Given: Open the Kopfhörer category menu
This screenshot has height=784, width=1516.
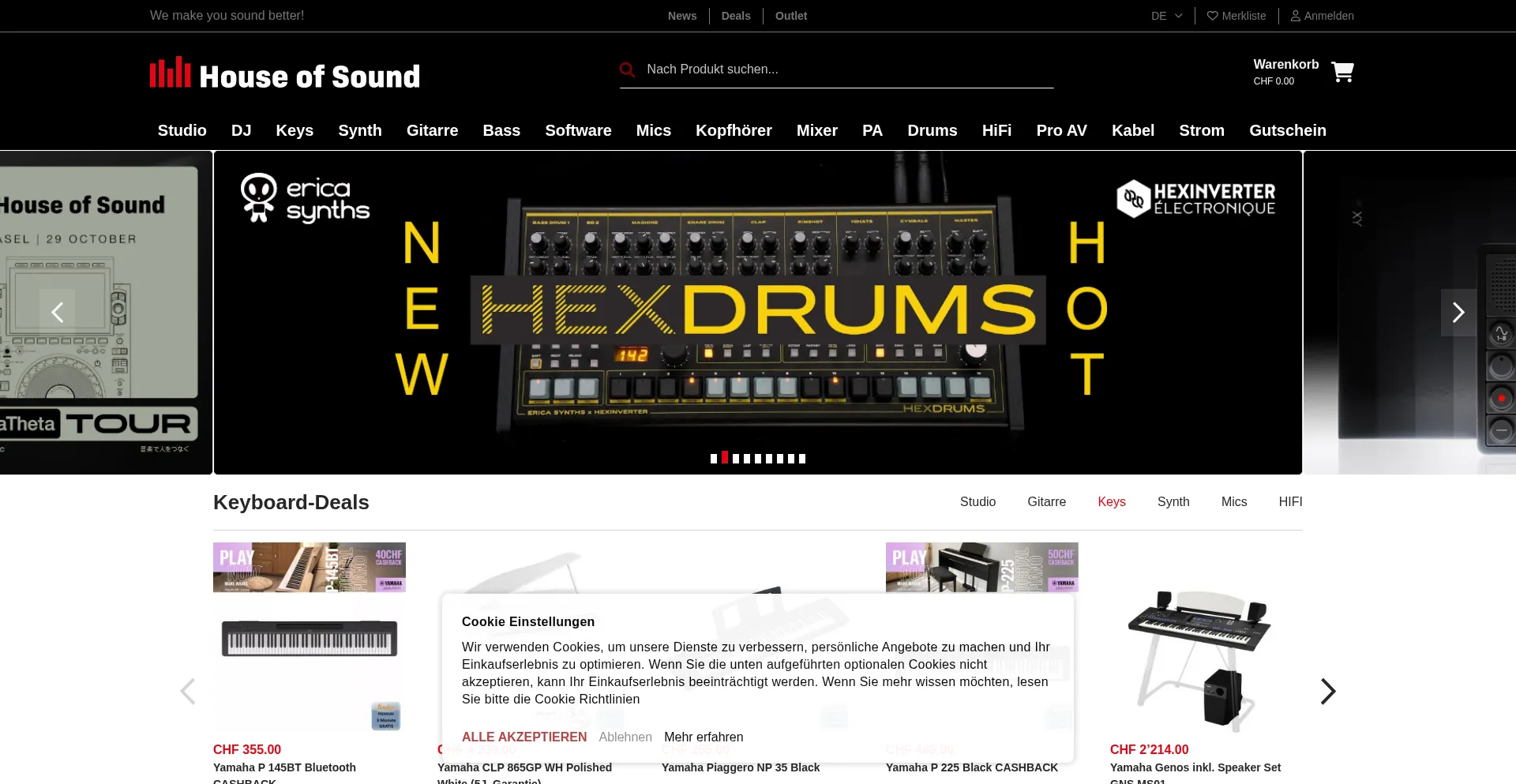Looking at the screenshot, I should 734,130.
